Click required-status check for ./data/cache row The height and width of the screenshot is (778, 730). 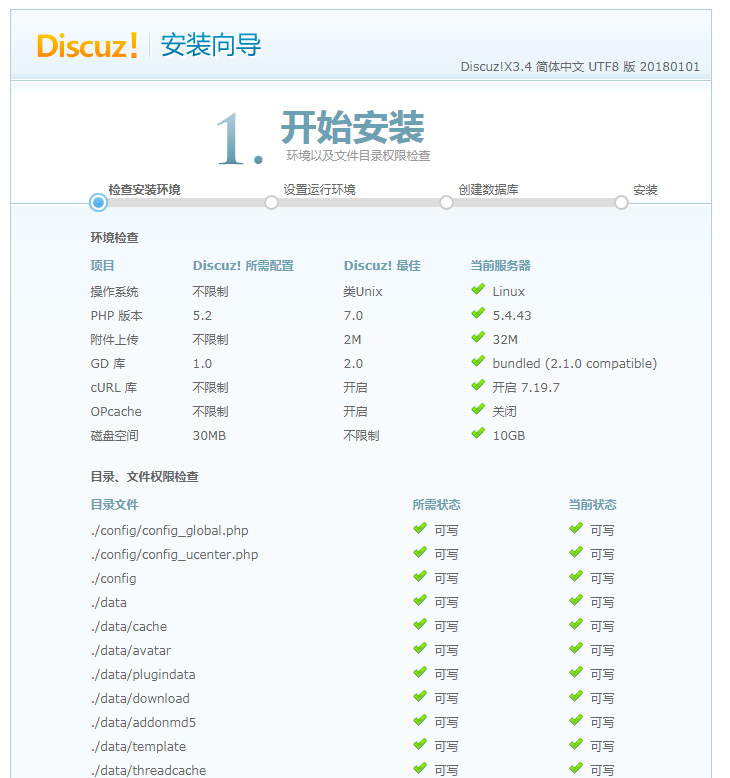(x=420, y=624)
